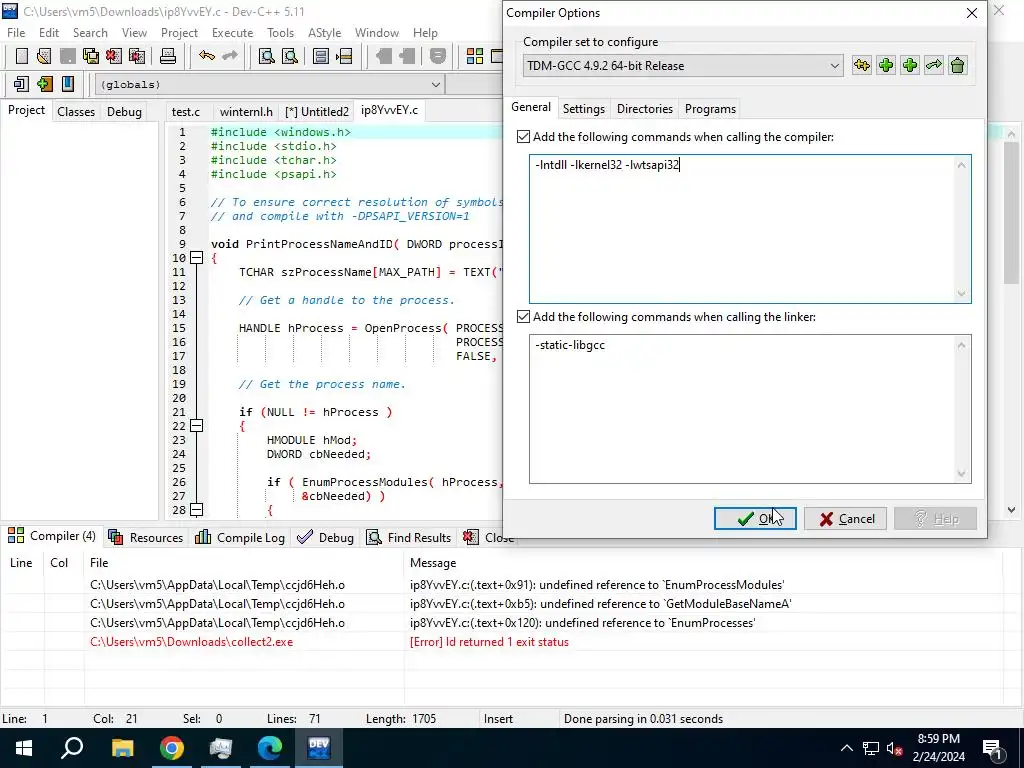Switch to the Settings tab in Compiler Options
The height and width of the screenshot is (768, 1024).
[x=583, y=109]
